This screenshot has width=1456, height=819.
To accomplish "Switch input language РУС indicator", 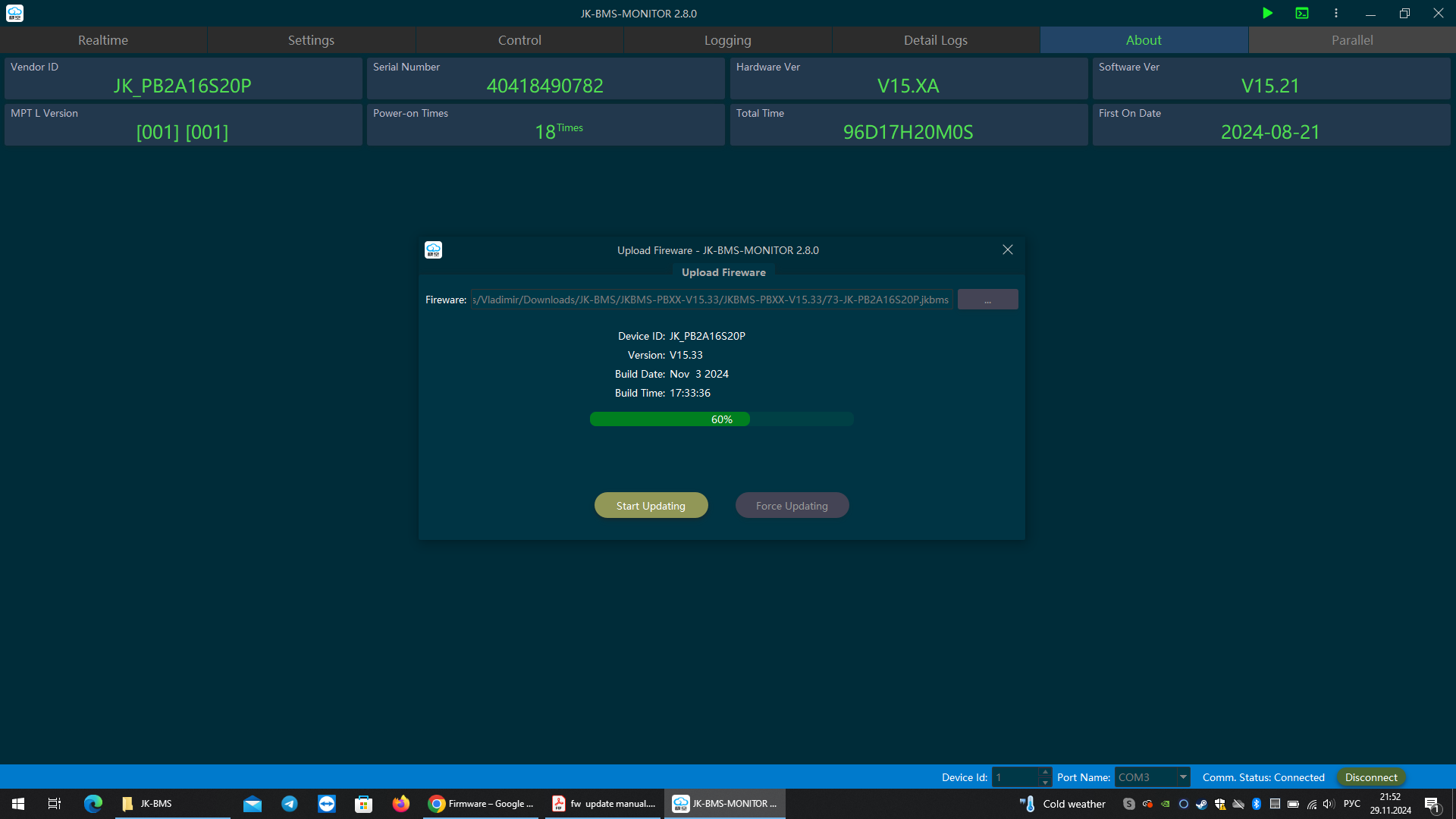I will pos(1352,804).
